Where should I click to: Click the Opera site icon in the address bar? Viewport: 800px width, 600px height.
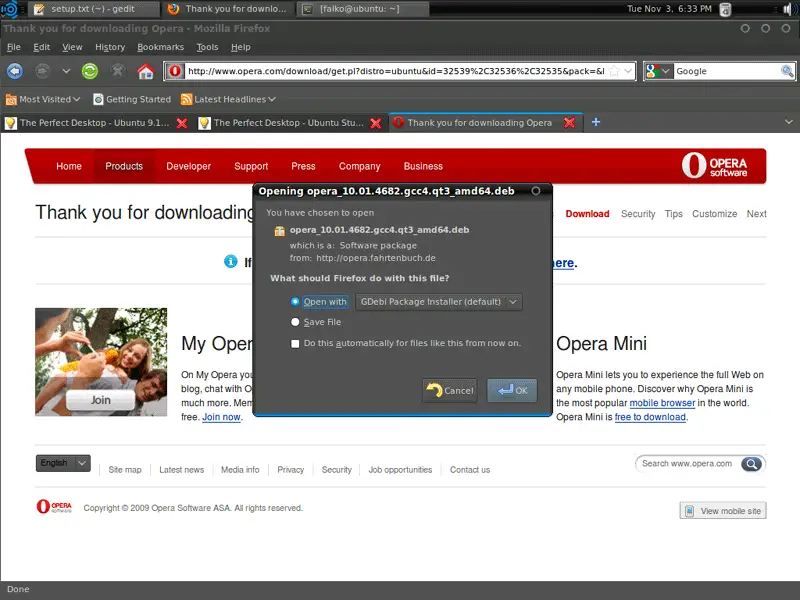(x=175, y=71)
